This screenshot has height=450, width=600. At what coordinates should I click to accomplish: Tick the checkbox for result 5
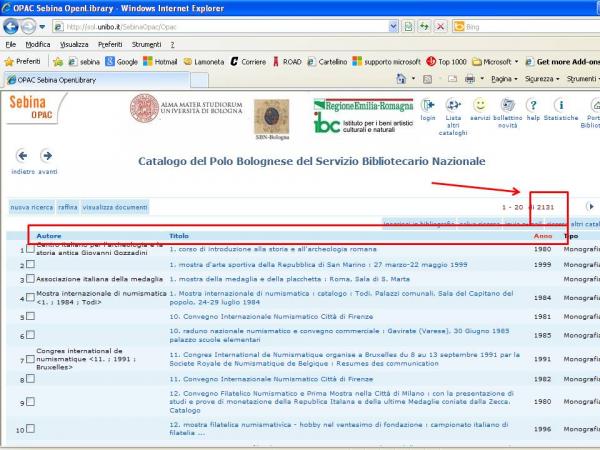[x=31, y=316]
